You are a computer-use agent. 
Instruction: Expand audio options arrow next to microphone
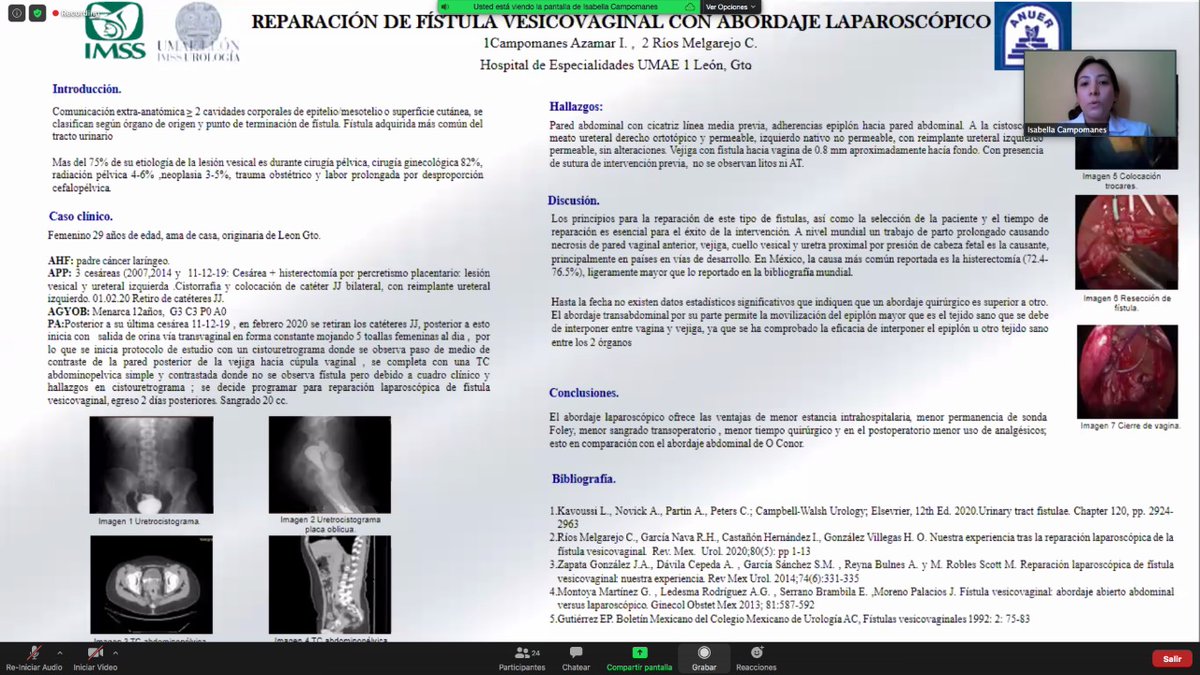point(60,652)
